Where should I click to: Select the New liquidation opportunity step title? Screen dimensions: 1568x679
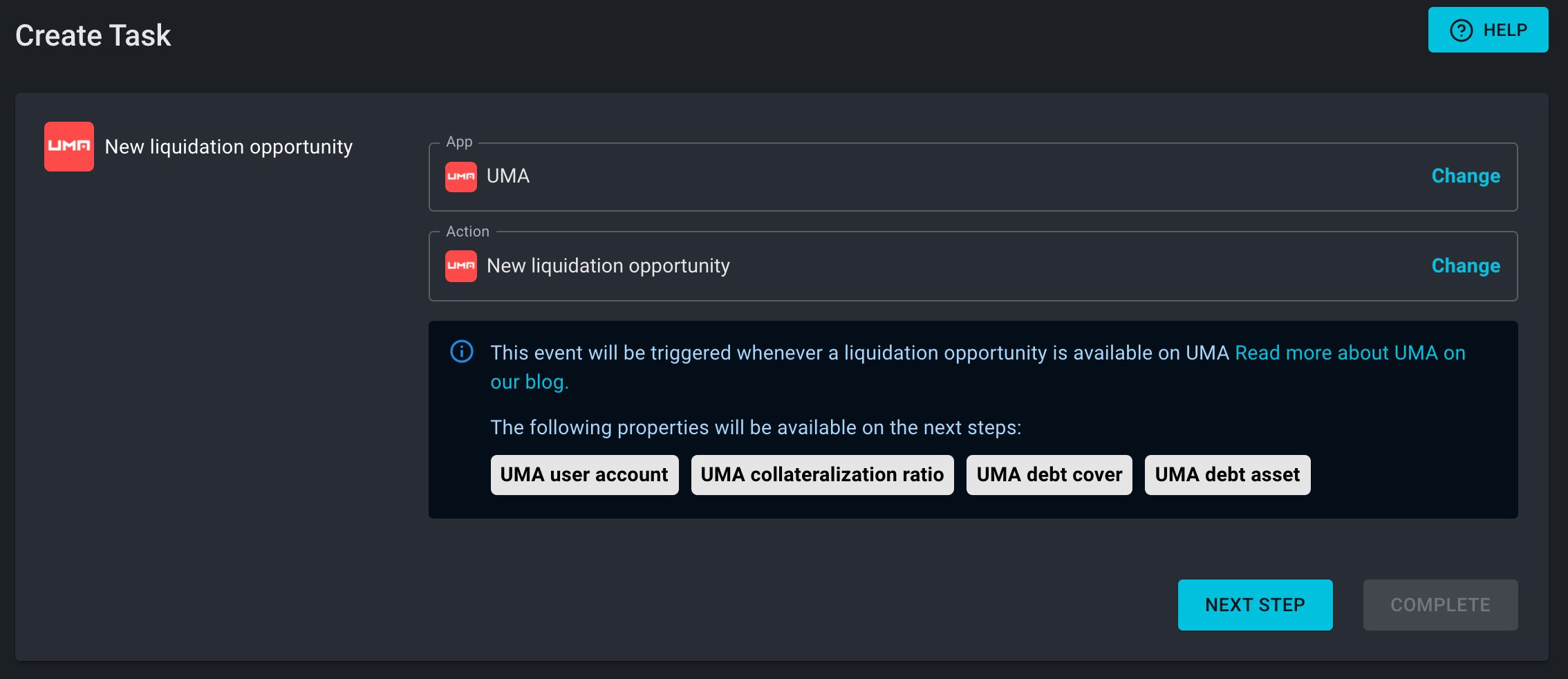[229, 147]
